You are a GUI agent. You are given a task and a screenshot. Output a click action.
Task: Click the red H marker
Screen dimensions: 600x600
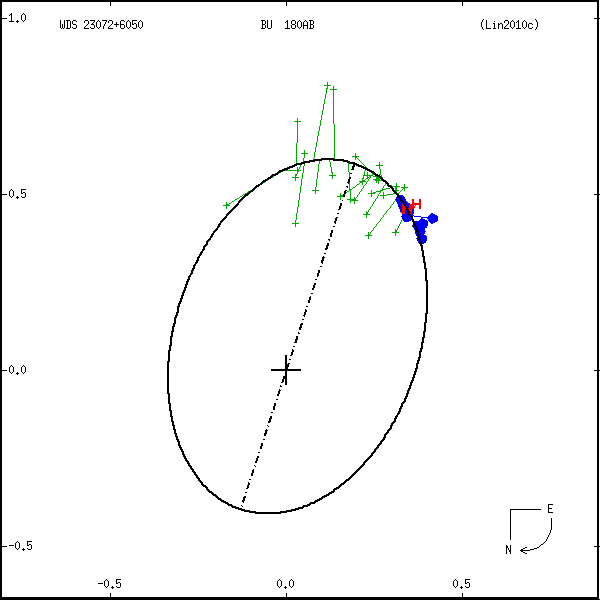pyautogui.click(x=416, y=204)
